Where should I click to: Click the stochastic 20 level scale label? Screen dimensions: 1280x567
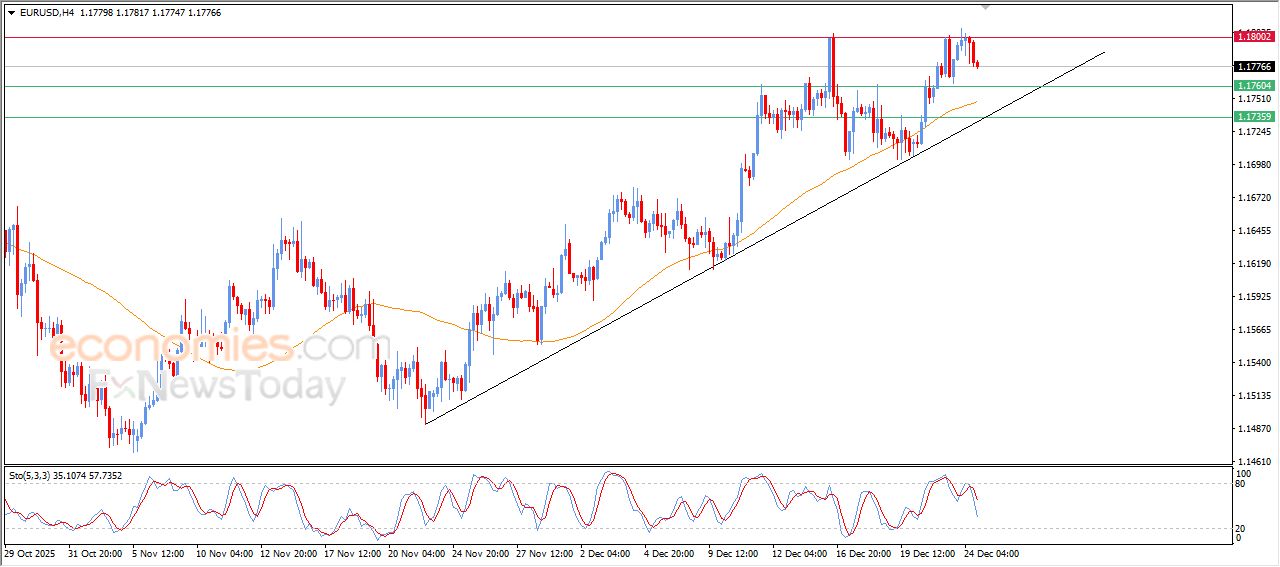[x=1243, y=528]
